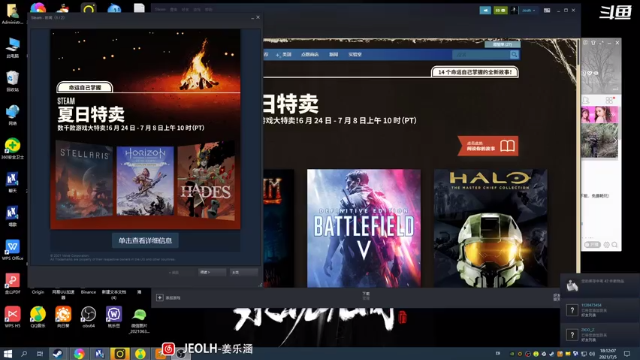Open the wishlist button above store search

click(x=502, y=44)
